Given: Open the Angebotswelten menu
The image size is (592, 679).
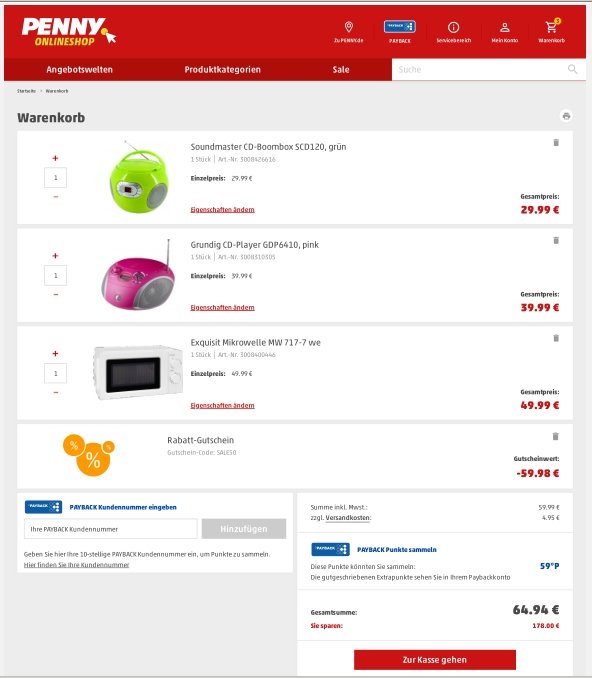Looking at the screenshot, I should click(79, 70).
